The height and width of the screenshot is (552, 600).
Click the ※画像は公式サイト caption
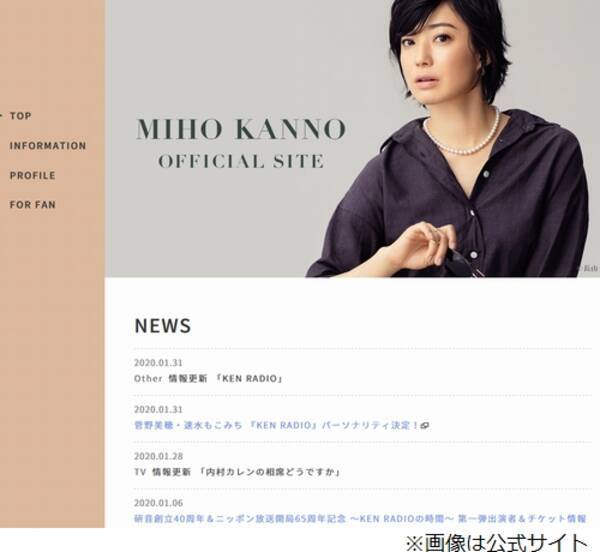(x=496, y=542)
